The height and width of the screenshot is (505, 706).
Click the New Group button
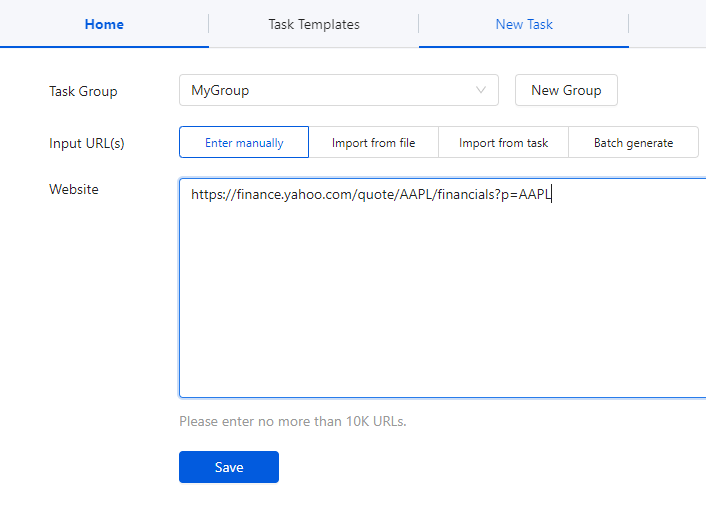[566, 90]
